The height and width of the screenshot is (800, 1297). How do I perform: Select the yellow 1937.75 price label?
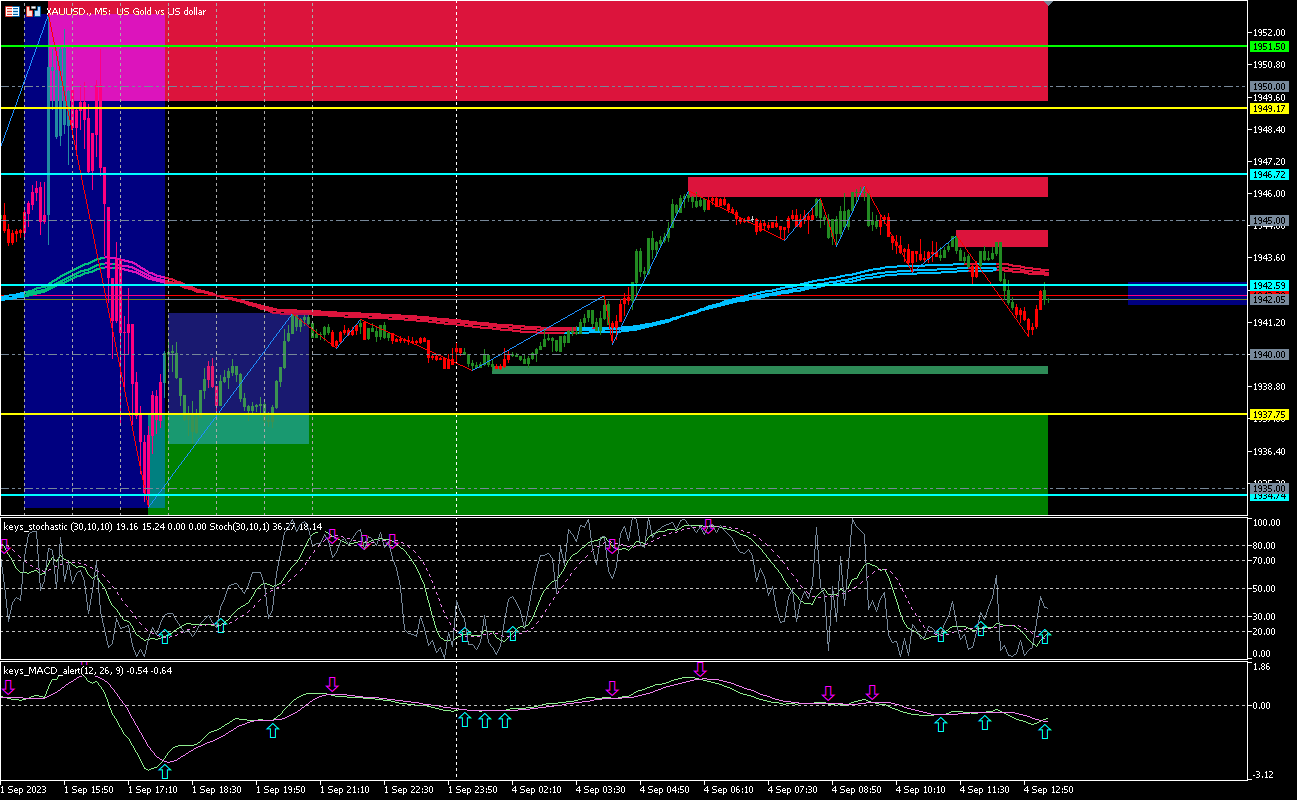coord(1268,414)
